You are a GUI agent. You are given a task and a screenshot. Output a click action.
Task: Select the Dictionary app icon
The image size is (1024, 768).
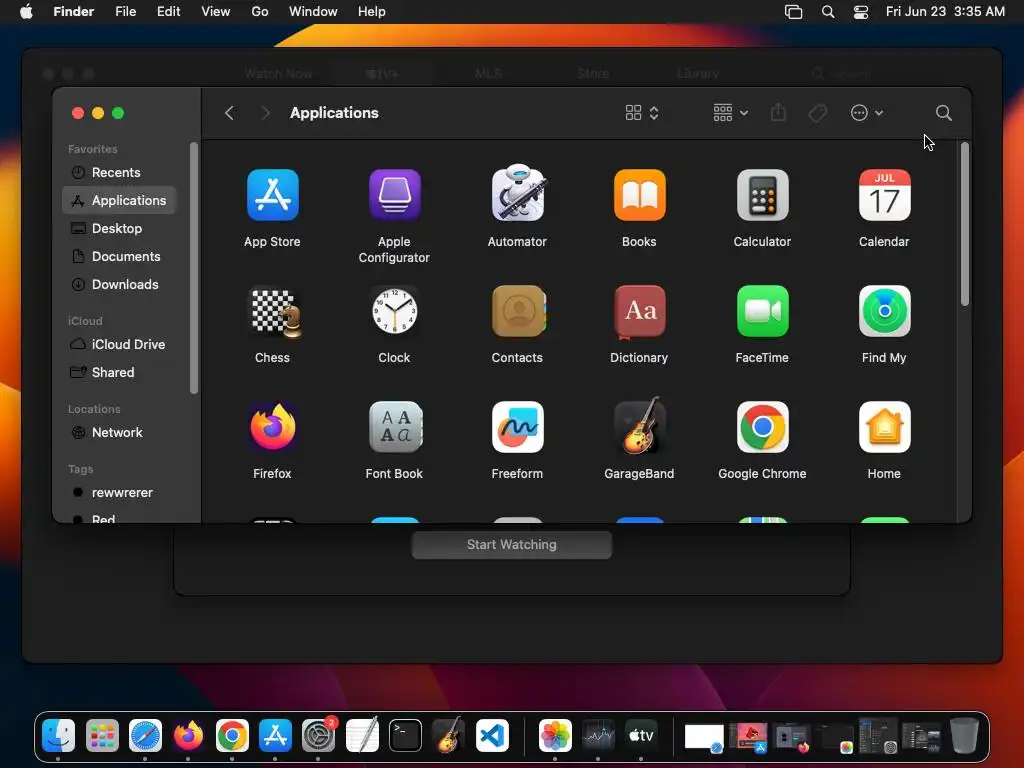pos(639,312)
